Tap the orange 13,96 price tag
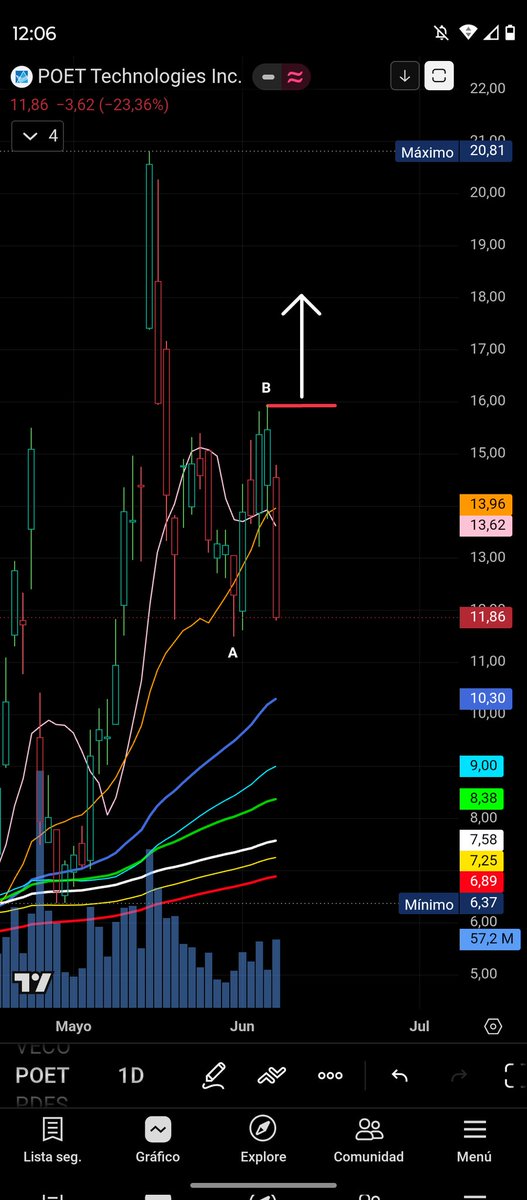 tap(484, 505)
